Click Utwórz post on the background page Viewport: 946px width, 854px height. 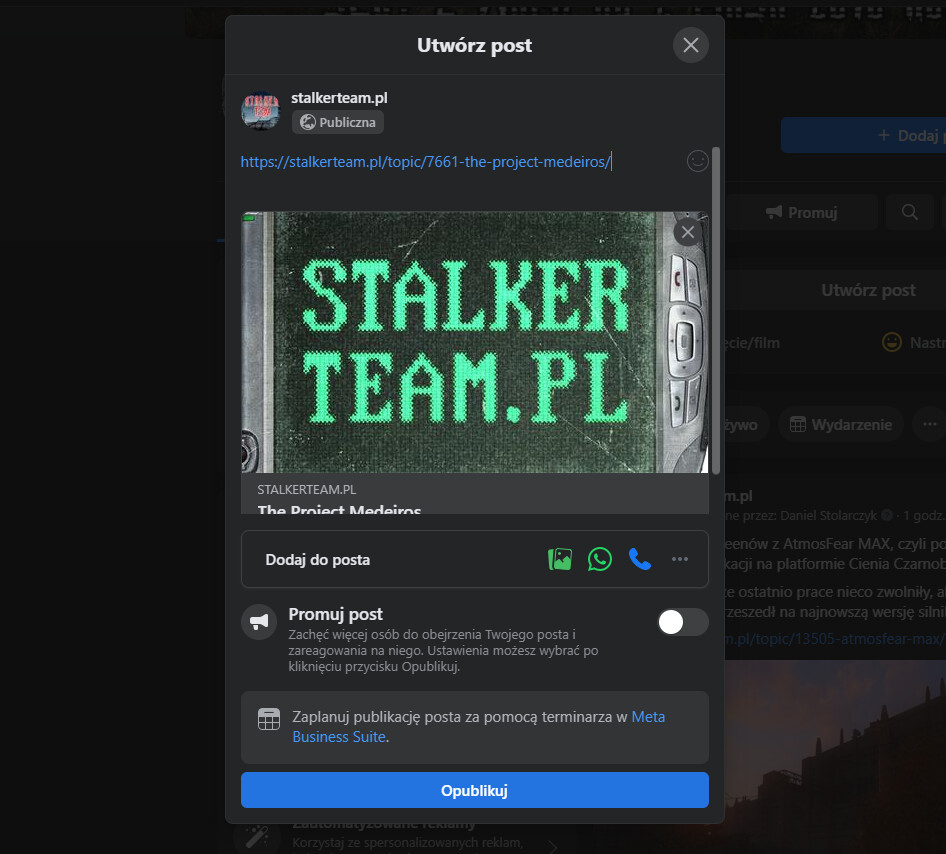(868, 290)
